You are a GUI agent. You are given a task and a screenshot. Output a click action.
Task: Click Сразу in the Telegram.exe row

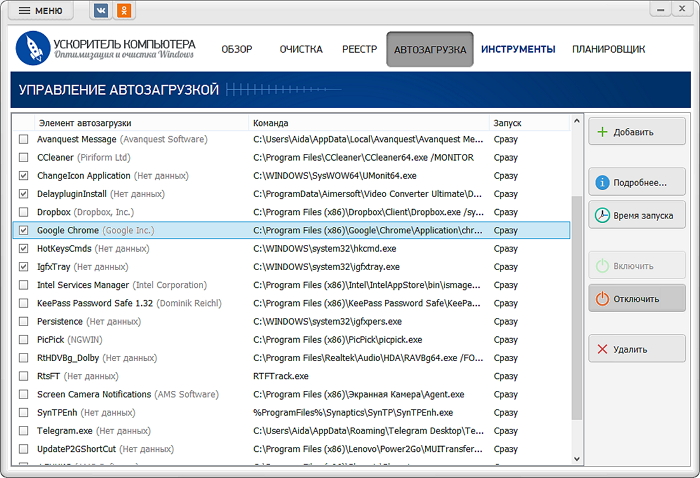click(506, 431)
